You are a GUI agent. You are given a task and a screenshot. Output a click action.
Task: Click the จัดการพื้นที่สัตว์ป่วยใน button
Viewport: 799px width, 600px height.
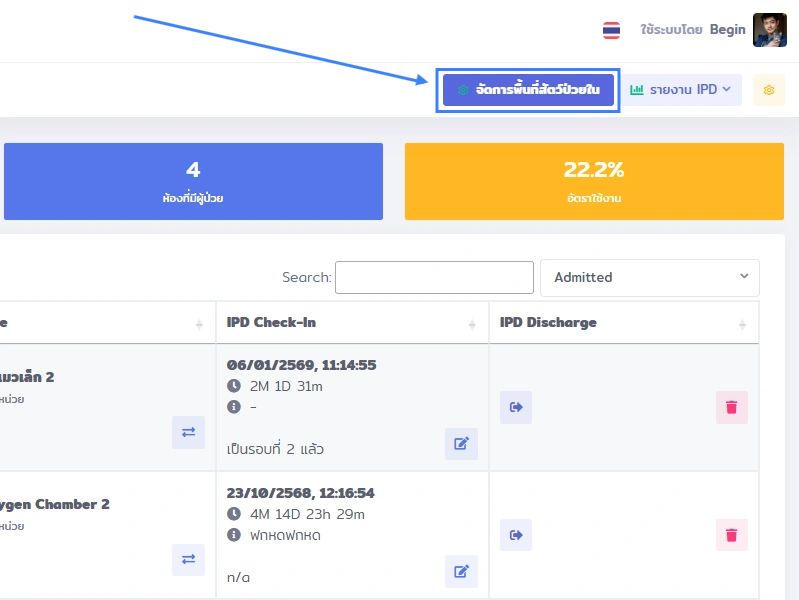(x=528, y=90)
